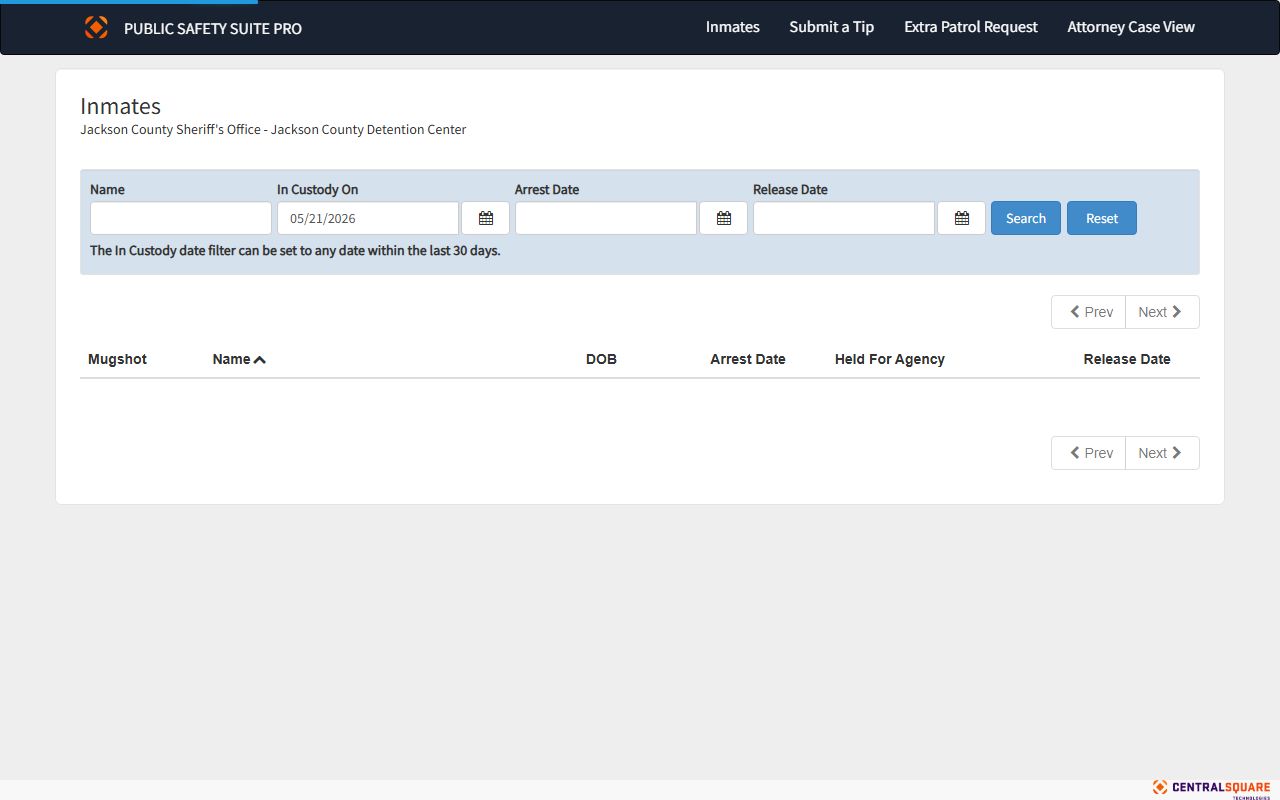Click the bottom Next pagination button
Image resolution: width=1280 pixels, height=800 pixels.
click(x=1162, y=453)
